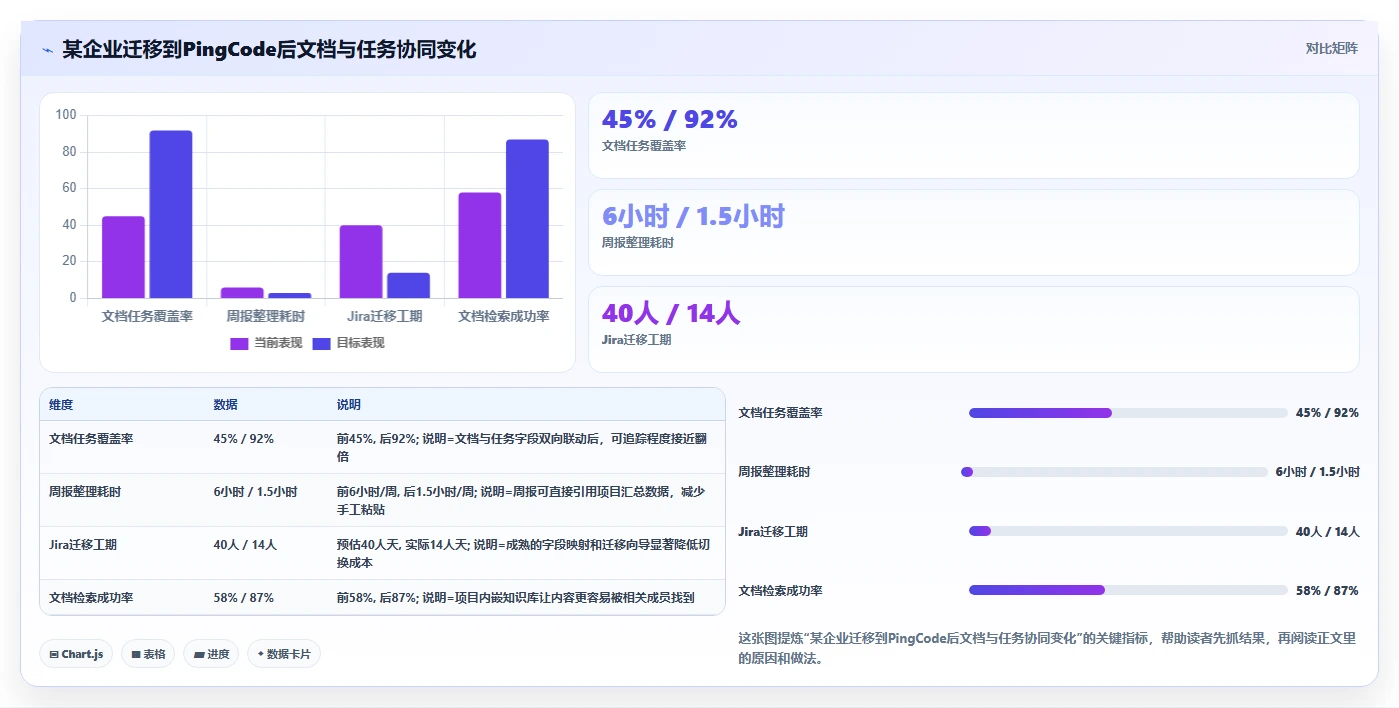Viewport: 1399px width, 708px height.
Task: Click the blue 文档任务覆盖率 bar in chart
Action: 171,214
